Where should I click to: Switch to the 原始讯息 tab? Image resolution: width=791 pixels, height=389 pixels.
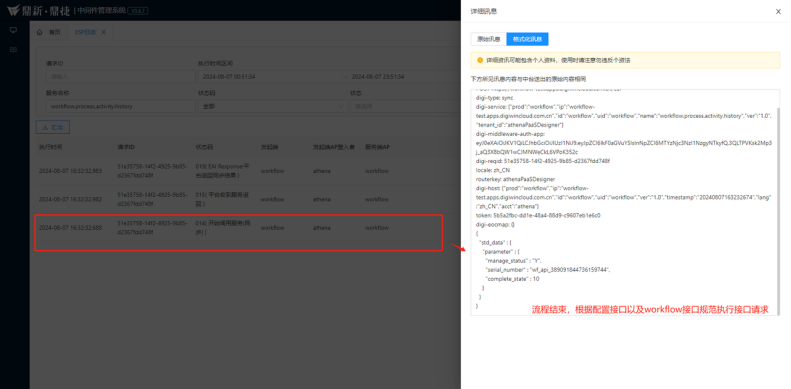pos(488,39)
